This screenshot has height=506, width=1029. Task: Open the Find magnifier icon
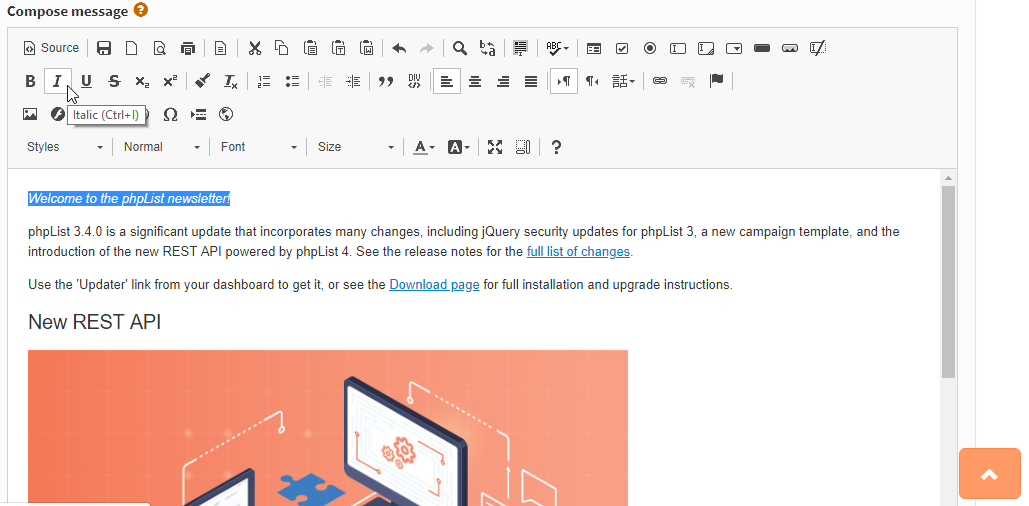[x=460, y=48]
